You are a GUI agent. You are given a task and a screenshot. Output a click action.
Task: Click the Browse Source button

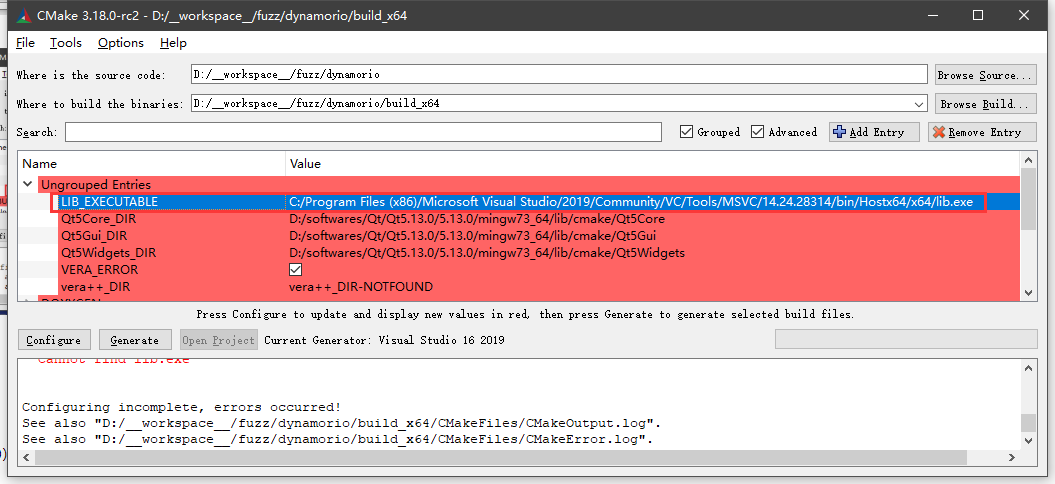(985, 75)
